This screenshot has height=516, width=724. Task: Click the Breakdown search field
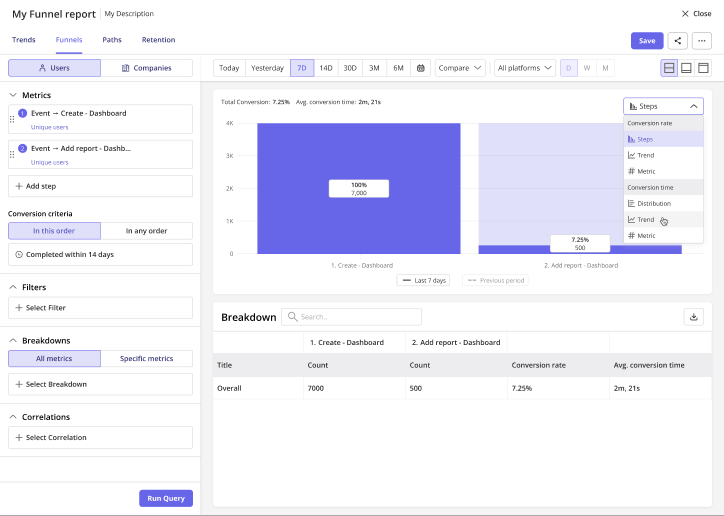click(x=351, y=317)
